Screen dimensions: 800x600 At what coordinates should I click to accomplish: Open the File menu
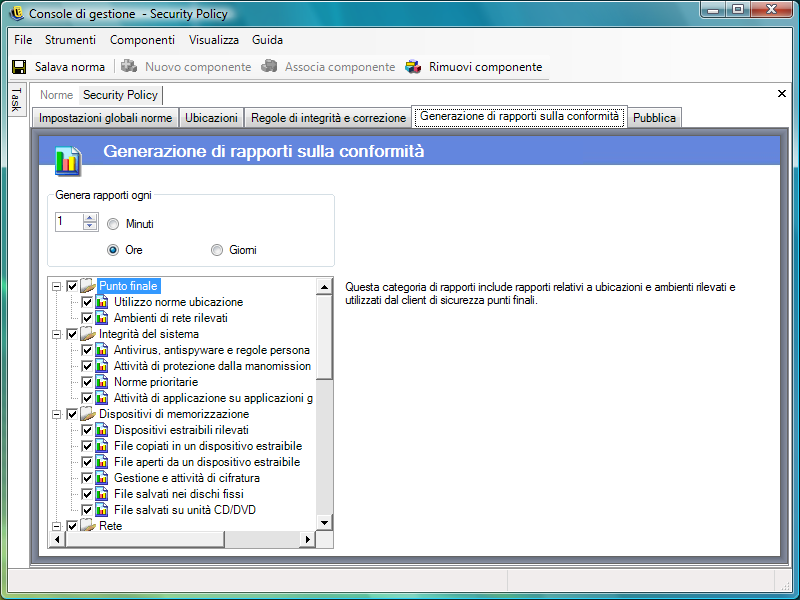point(23,40)
